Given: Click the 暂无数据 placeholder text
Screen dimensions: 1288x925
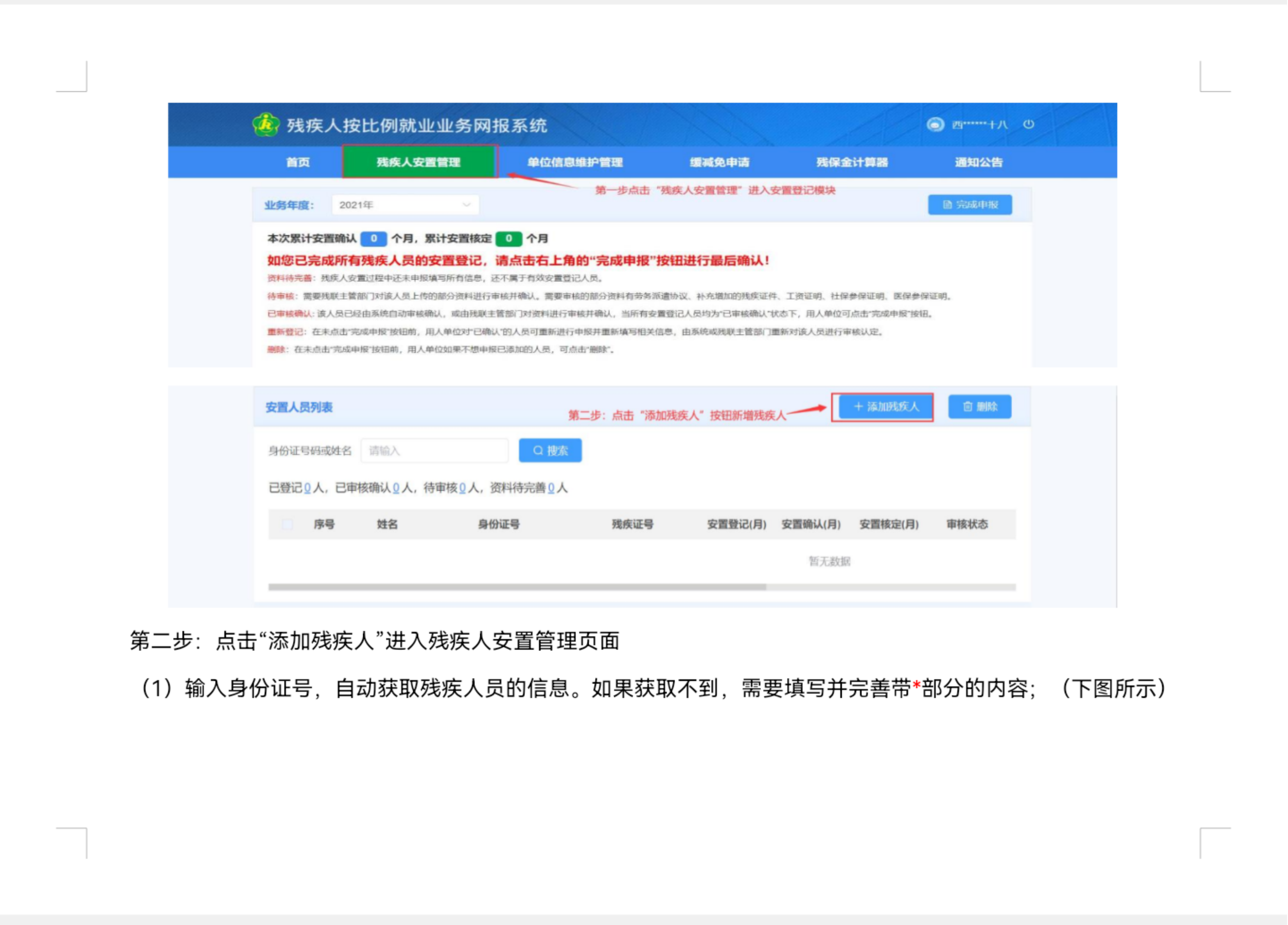Looking at the screenshot, I should pos(830,561).
